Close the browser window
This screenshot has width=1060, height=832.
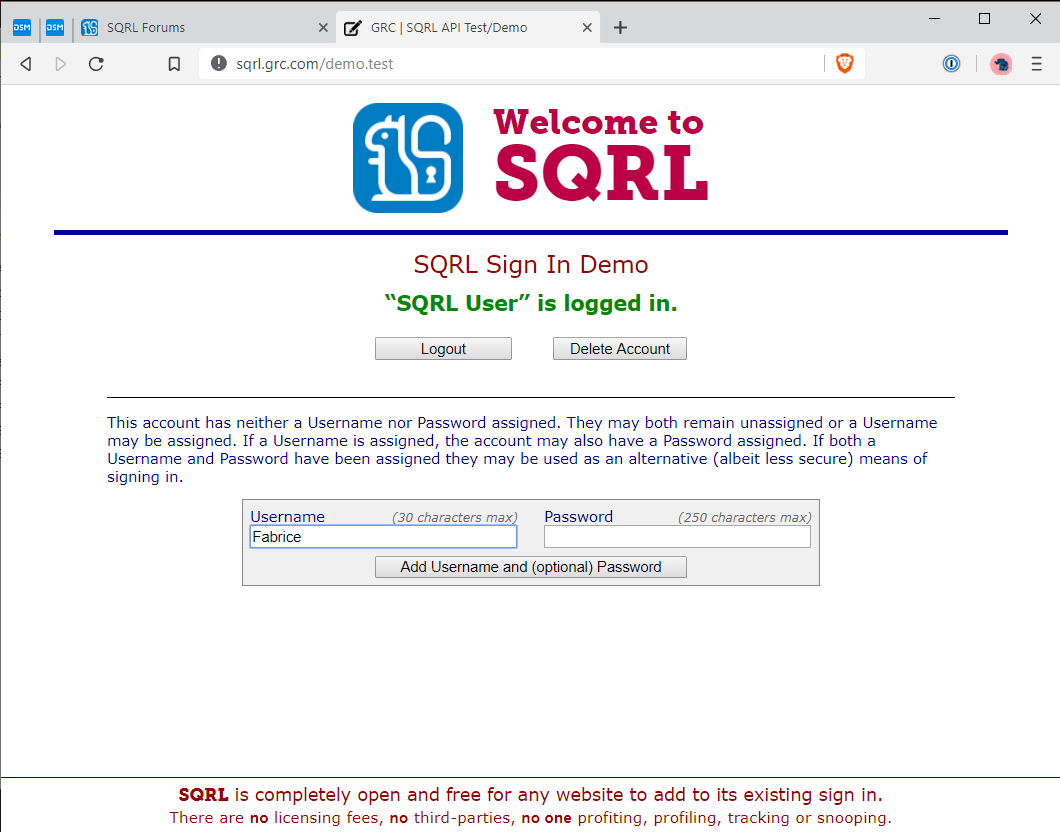1035,19
